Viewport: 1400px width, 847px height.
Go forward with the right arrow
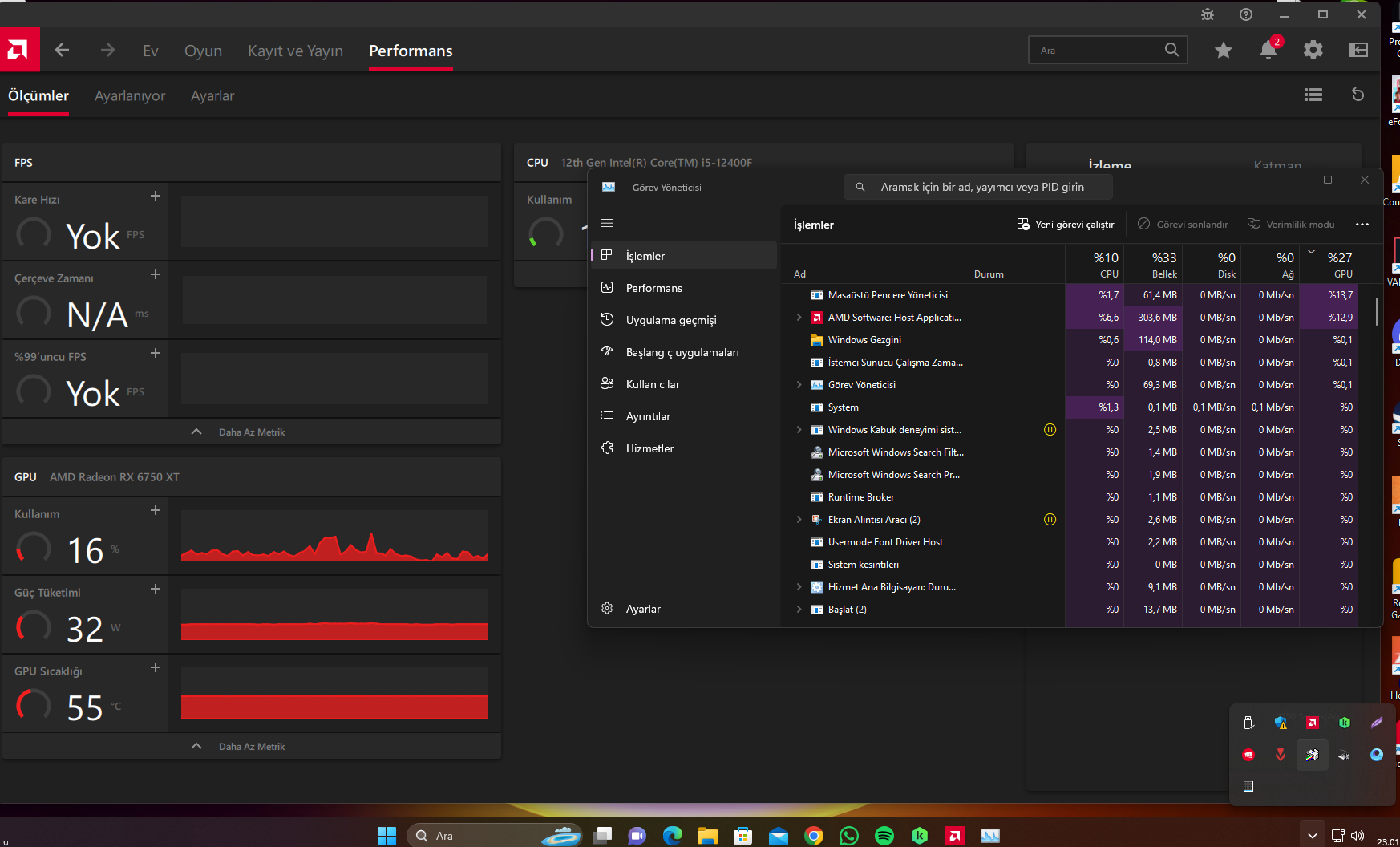tap(107, 51)
